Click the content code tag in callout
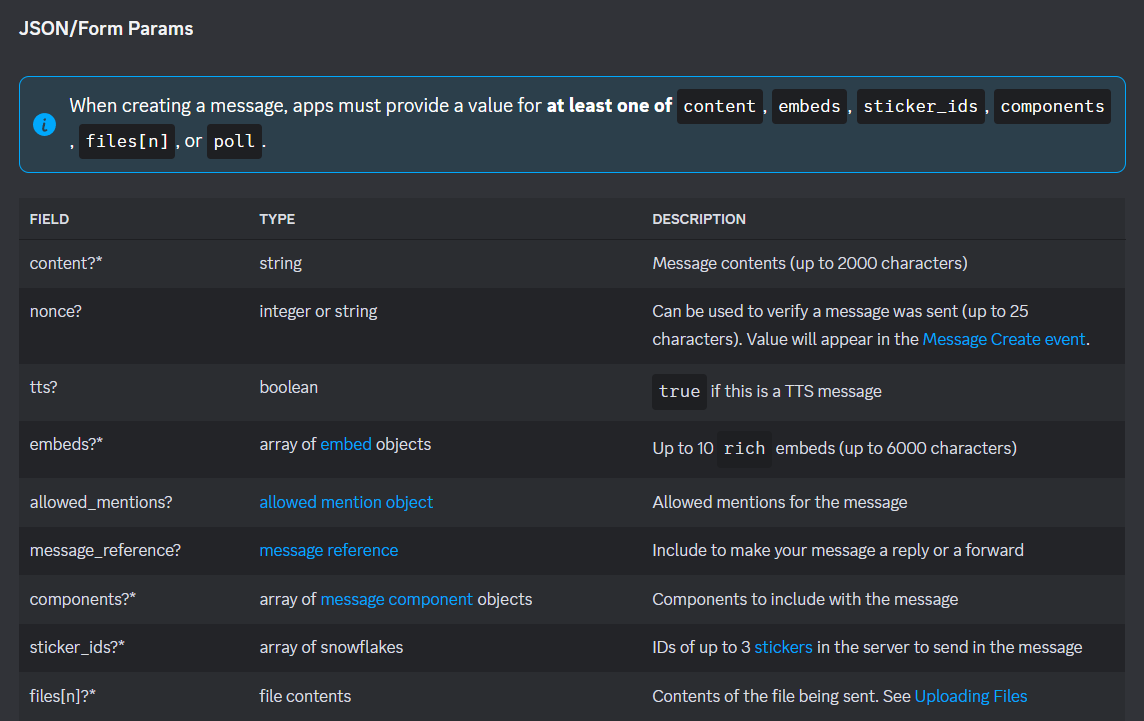Viewport: 1144px width, 721px height. pyautogui.click(x=719, y=106)
